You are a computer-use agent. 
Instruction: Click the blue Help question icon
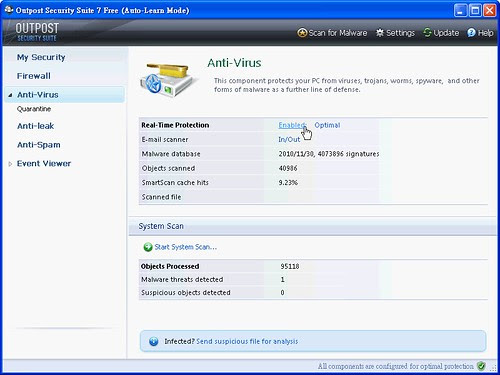[x=471, y=33]
